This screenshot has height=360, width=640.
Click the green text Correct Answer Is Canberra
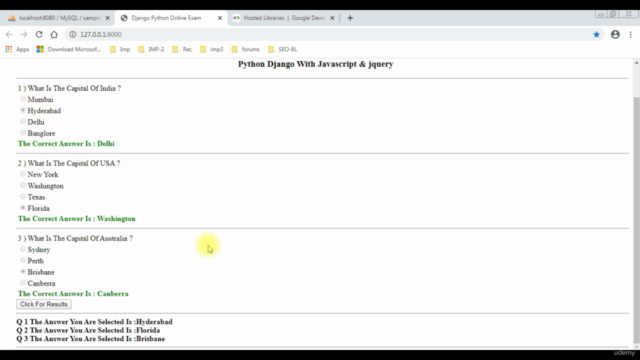[73, 294]
